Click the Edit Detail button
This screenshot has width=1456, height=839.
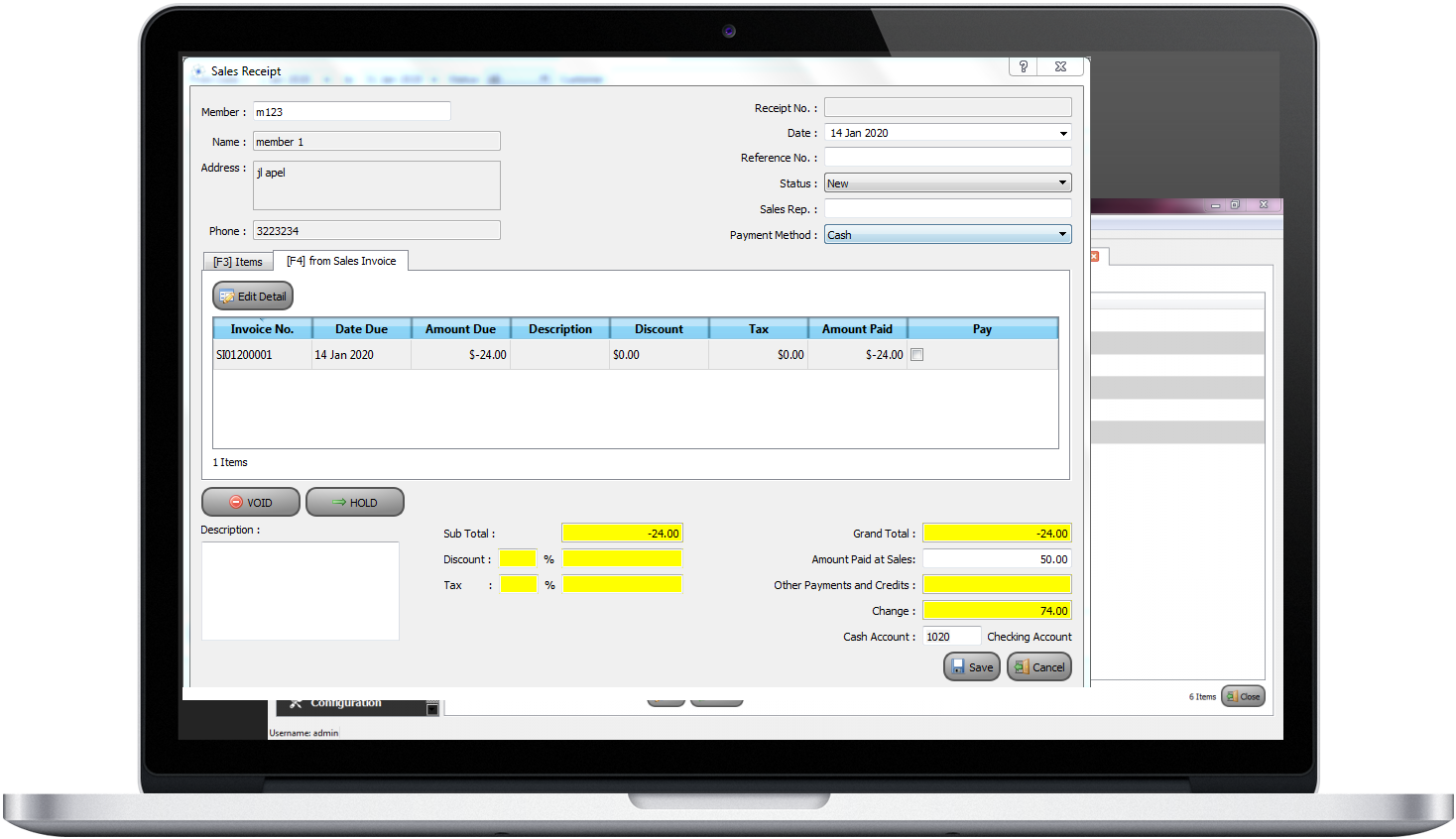[x=253, y=296]
